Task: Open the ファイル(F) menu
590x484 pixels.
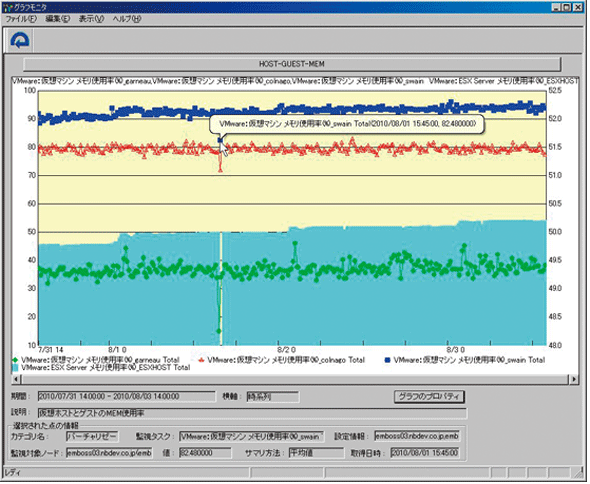Action: point(21,19)
